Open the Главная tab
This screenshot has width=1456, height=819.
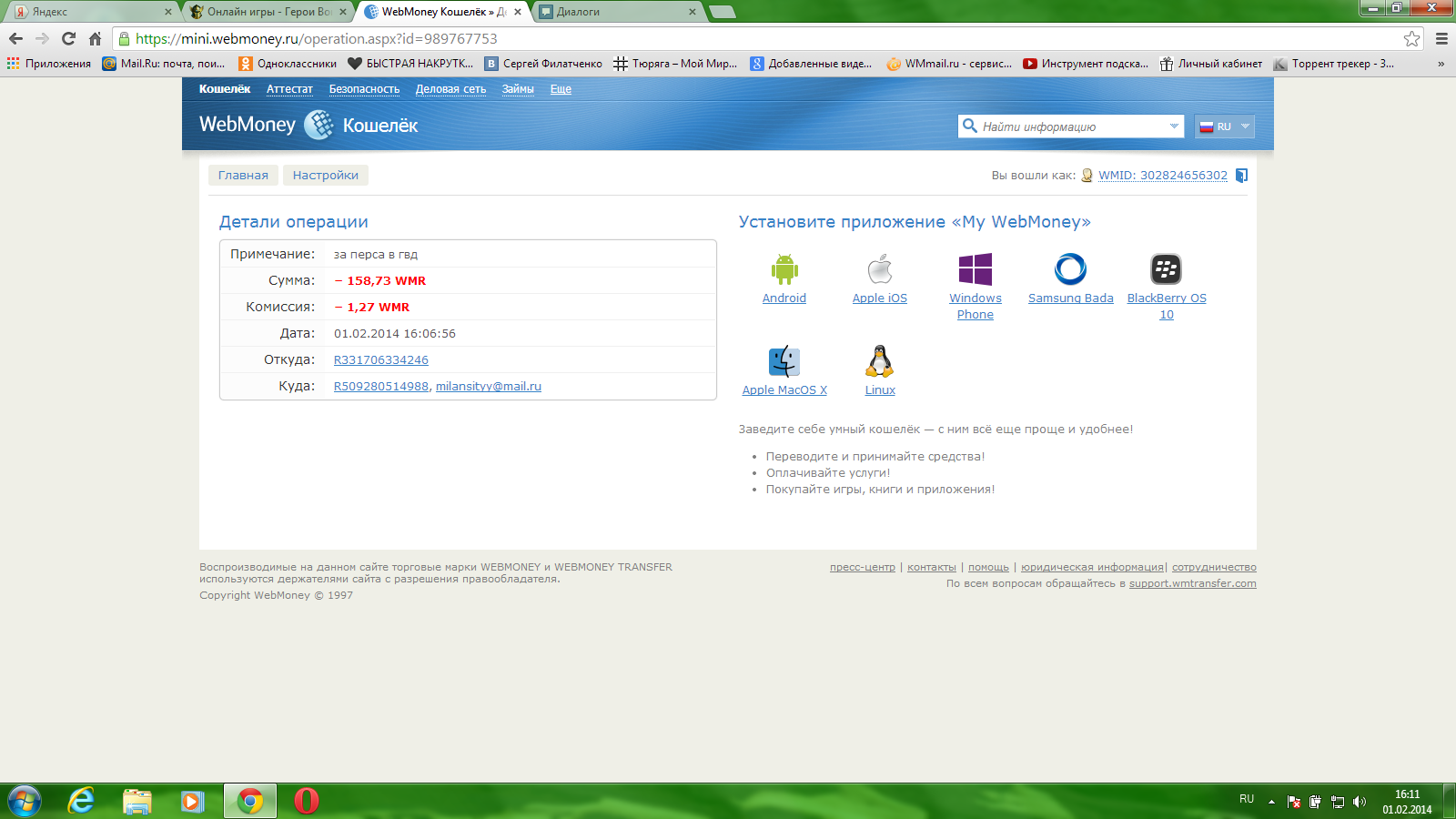coord(243,176)
